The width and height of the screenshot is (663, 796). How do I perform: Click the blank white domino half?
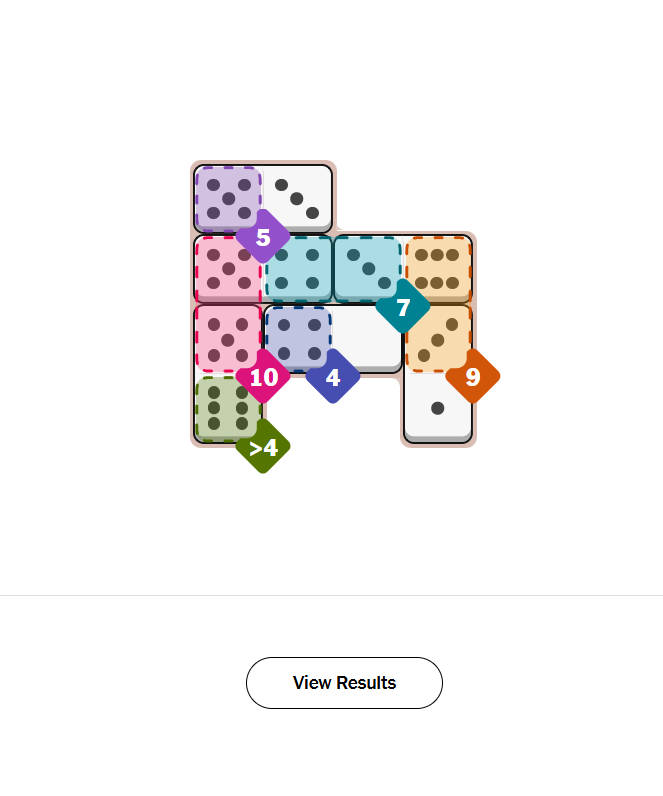pyautogui.click(x=367, y=338)
